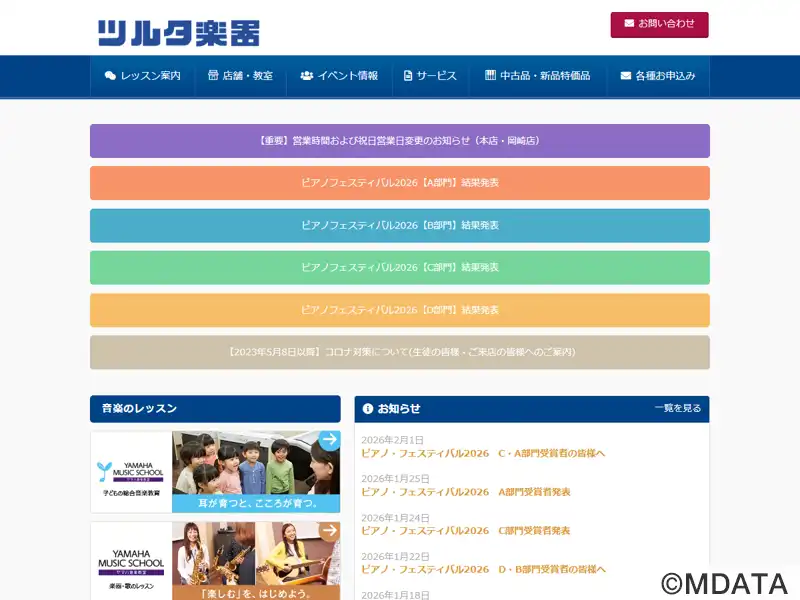This screenshot has width=800, height=600.
Task: Open news link A部門受賞者発表
Action: 466,492
